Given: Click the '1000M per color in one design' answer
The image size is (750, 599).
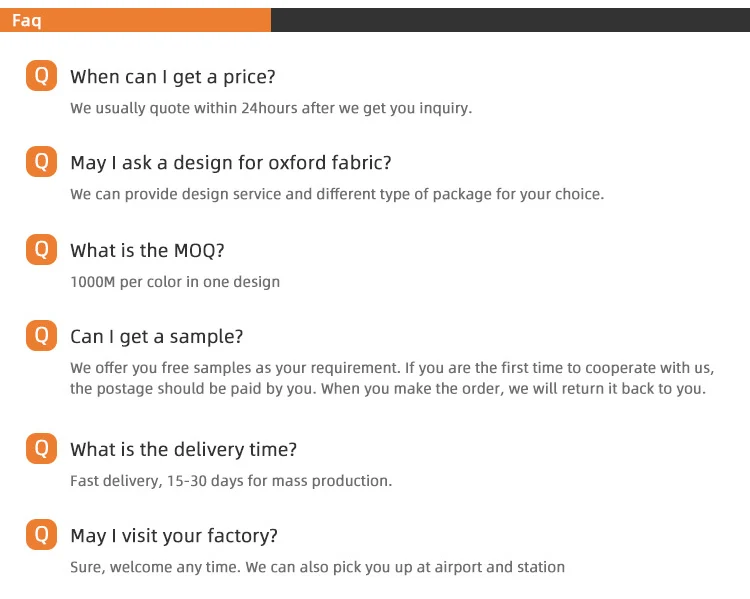Looking at the screenshot, I should 175,282.
